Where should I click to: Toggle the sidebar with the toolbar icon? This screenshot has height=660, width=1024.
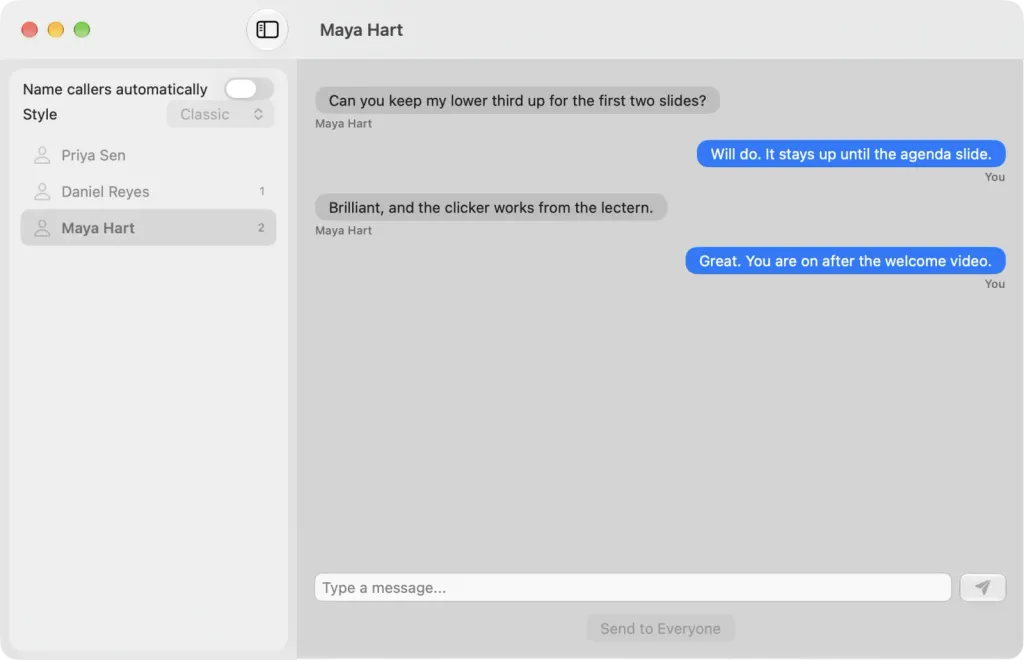pos(267,29)
